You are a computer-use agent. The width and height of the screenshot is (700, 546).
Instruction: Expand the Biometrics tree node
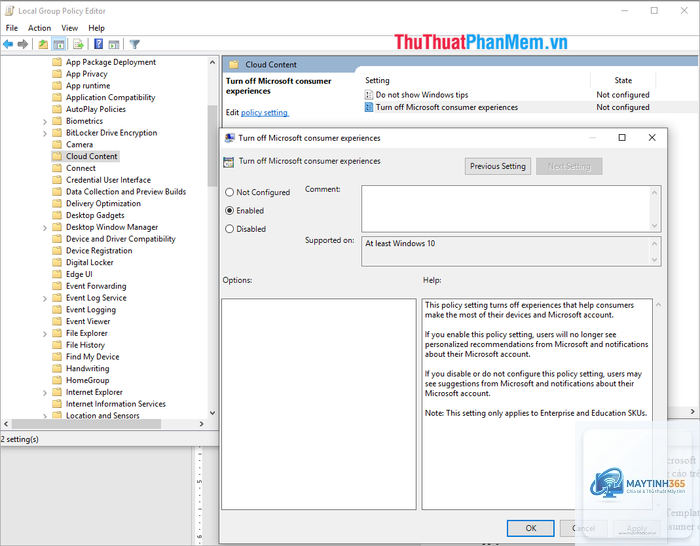45,121
